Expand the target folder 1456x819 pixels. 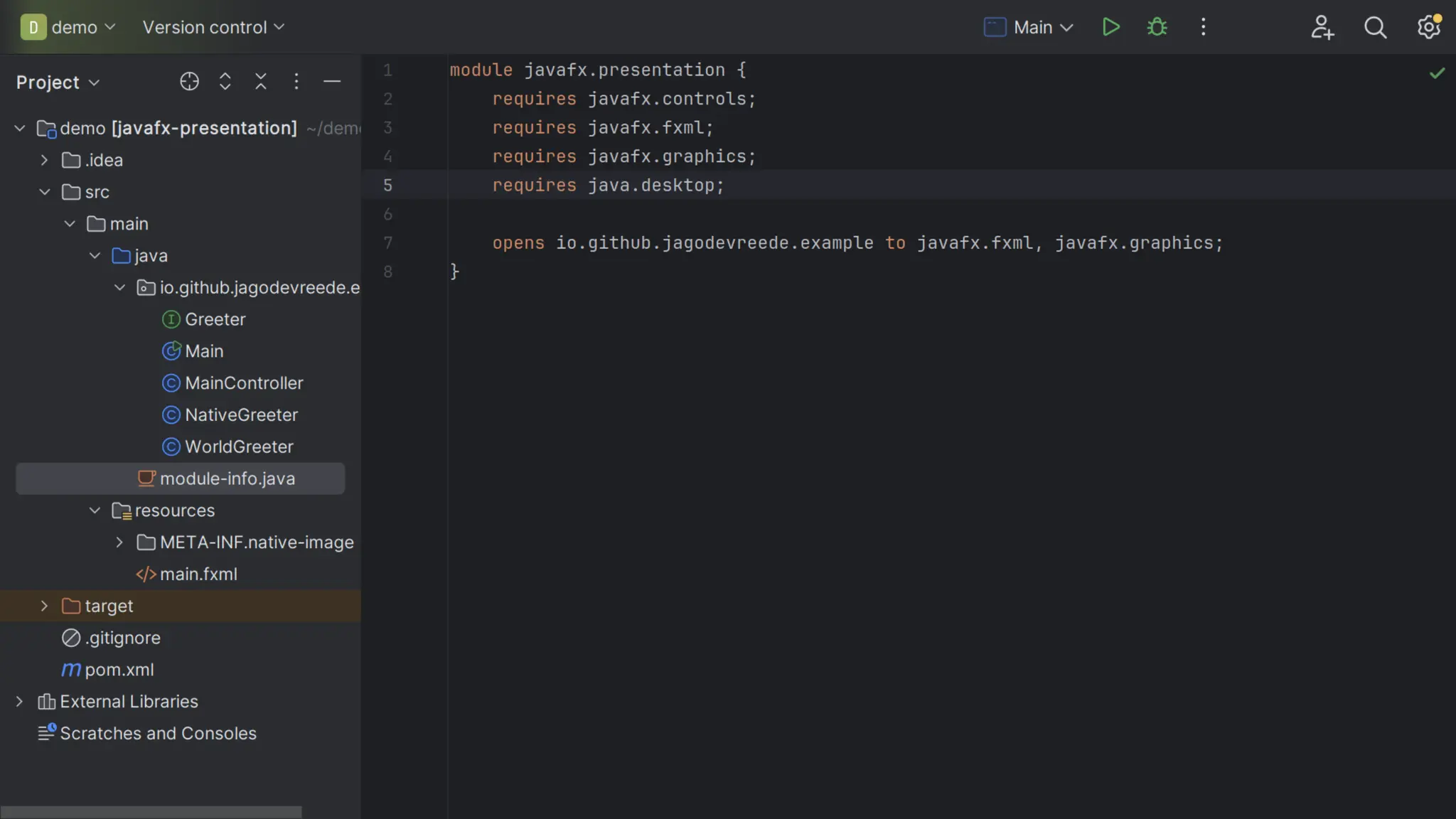(x=44, y=606)
